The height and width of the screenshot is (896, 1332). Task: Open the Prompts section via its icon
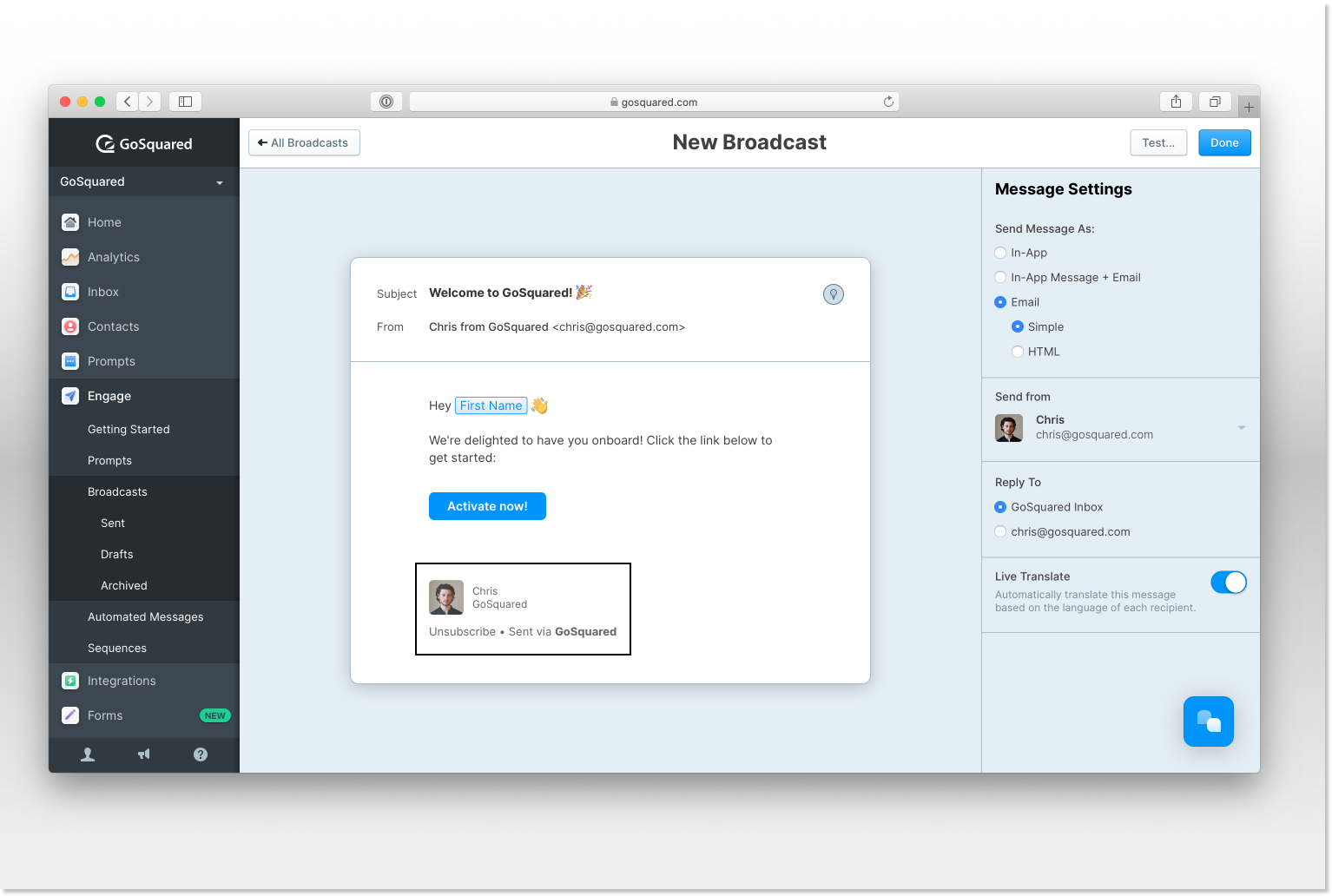click(70, 361)
